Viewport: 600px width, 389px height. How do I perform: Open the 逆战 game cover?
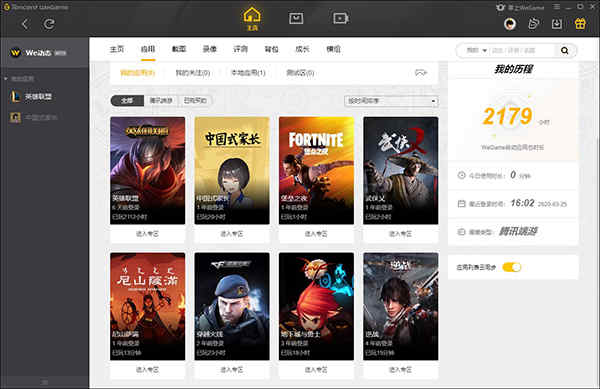(x=401, y=306)
